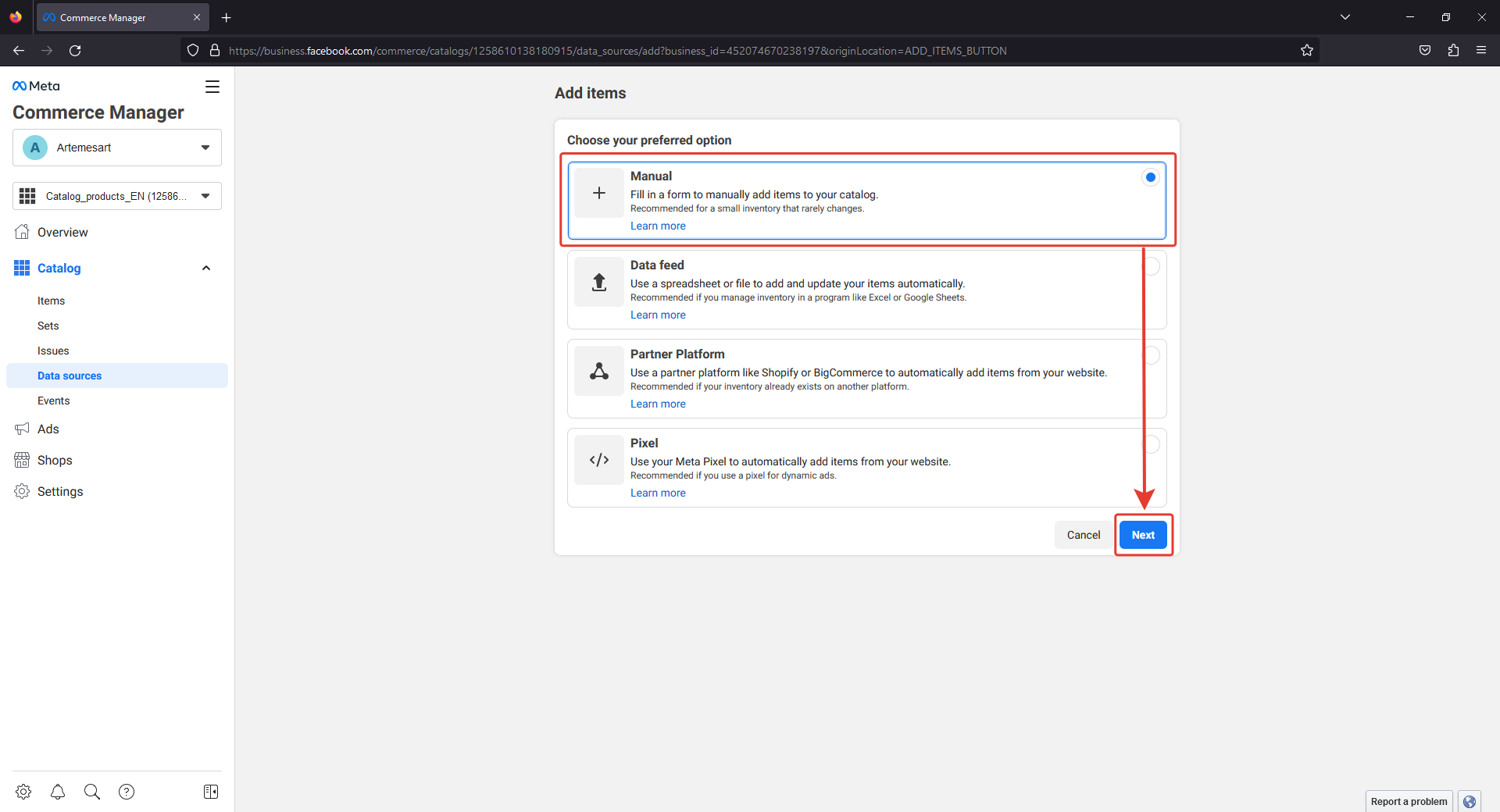Click the Data feed option title
Screen dimensions: 1500x812
(657, 265)
